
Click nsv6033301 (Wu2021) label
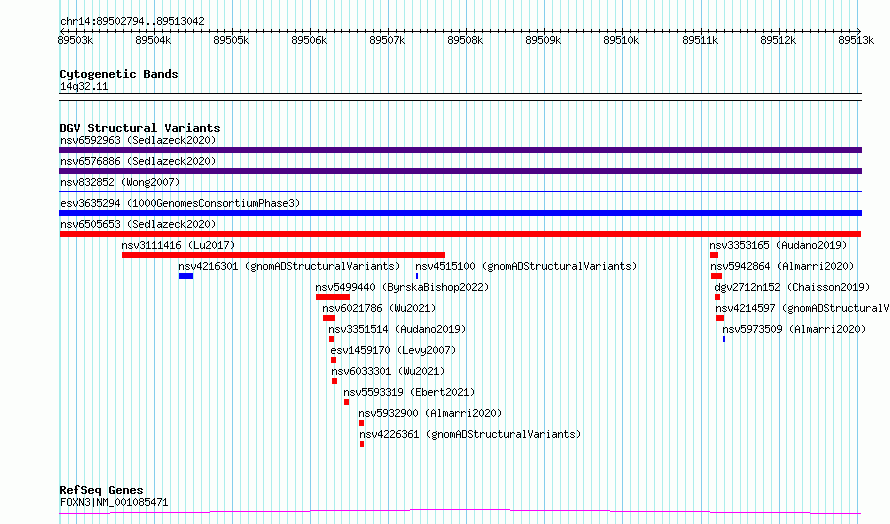[x=388, y=371]
